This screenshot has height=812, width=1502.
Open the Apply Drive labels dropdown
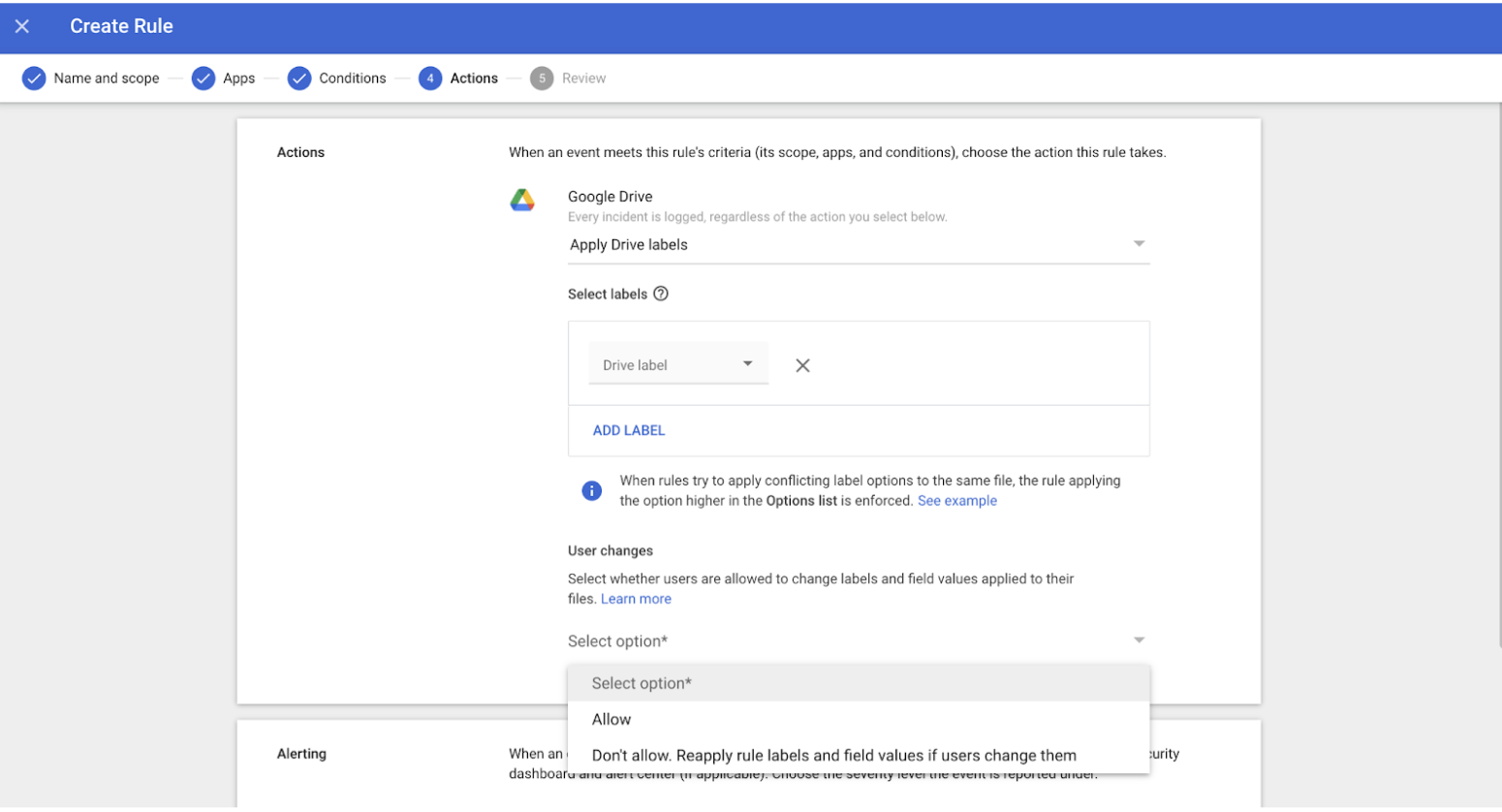pos(859,244)
